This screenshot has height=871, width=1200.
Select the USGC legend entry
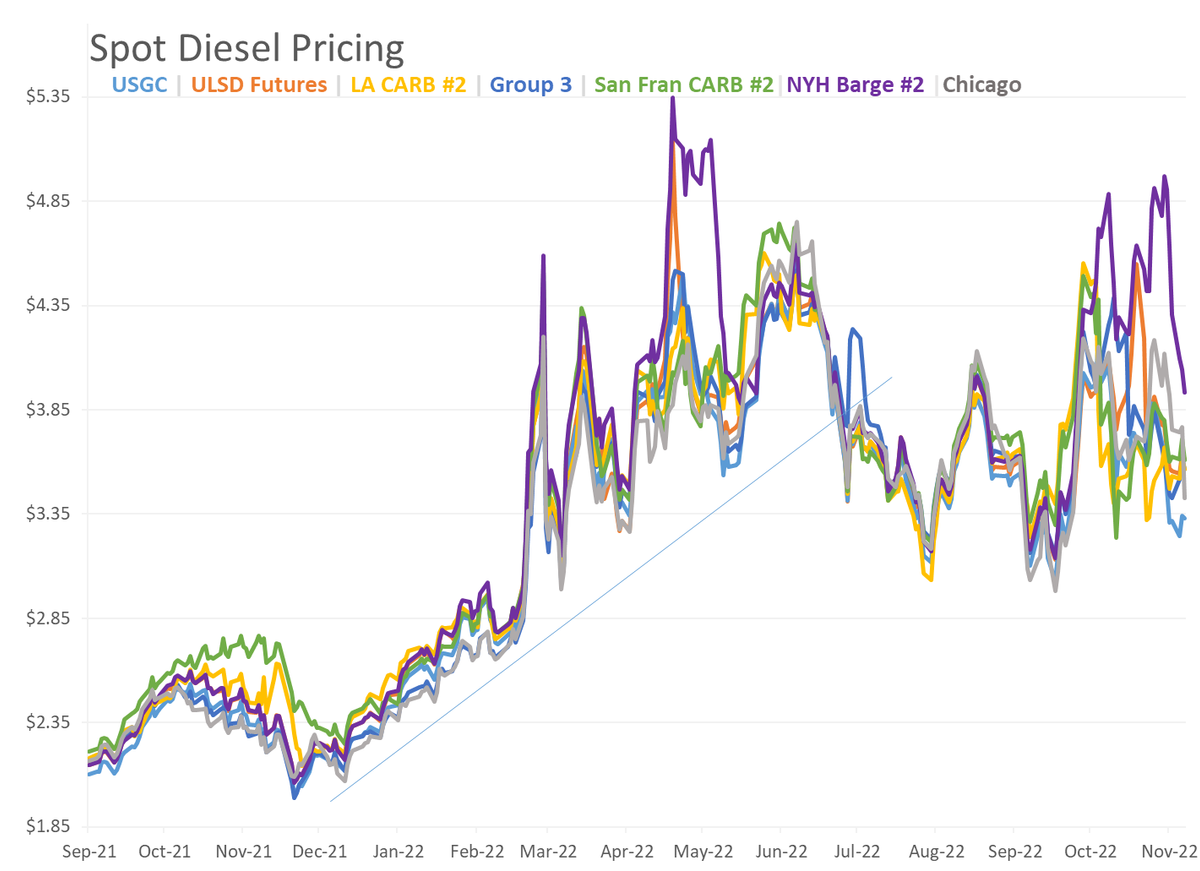[x=140, y=85]
